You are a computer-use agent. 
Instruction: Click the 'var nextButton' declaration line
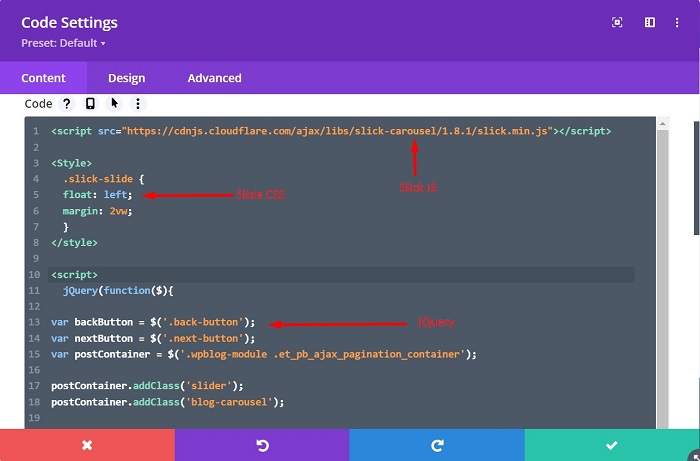click(x=153, y=338)
